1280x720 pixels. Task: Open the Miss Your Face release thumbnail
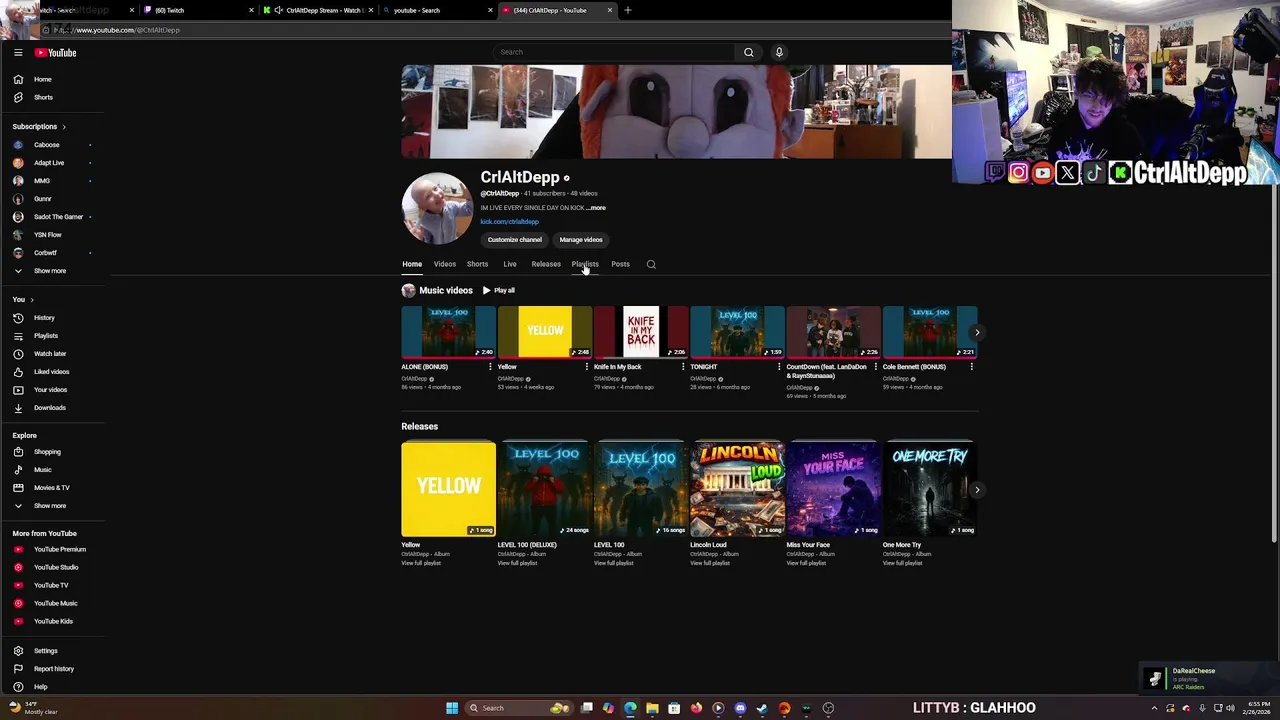point(833,489)
